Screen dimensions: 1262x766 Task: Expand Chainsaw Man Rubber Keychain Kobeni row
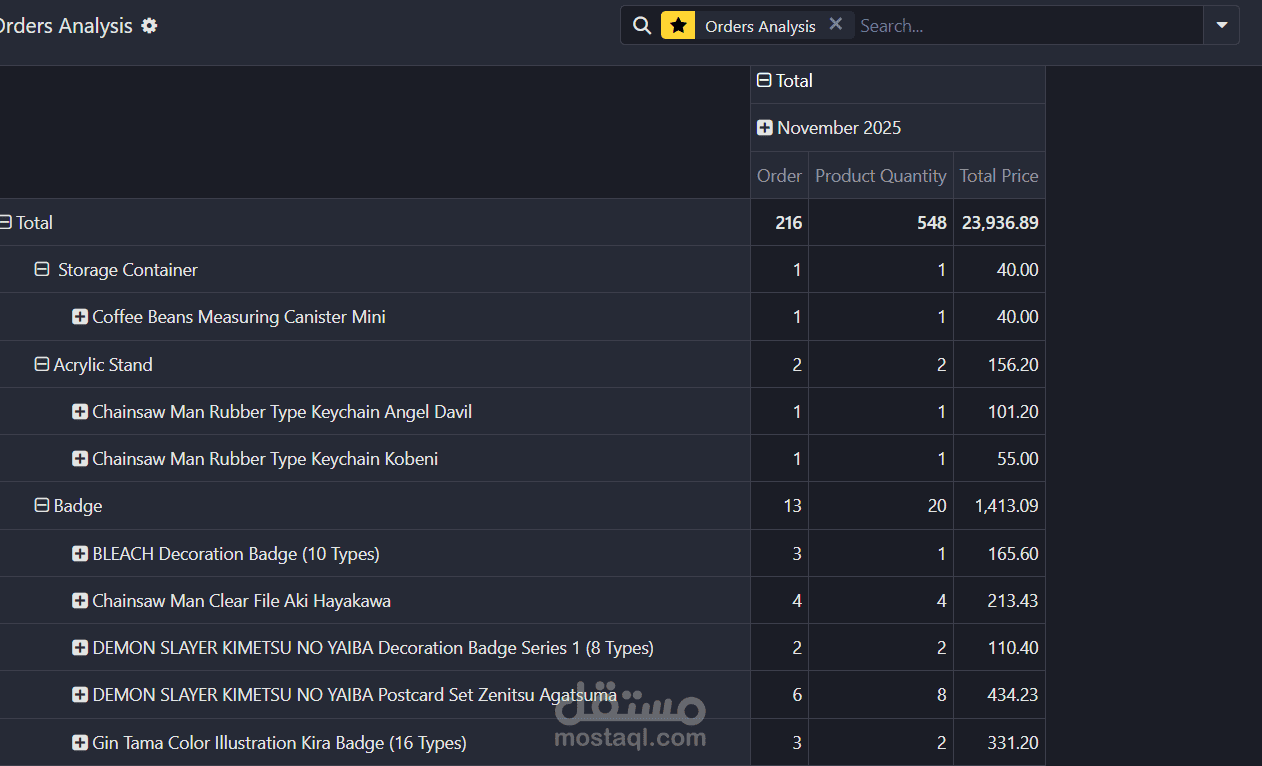click(x=80, y=459)
